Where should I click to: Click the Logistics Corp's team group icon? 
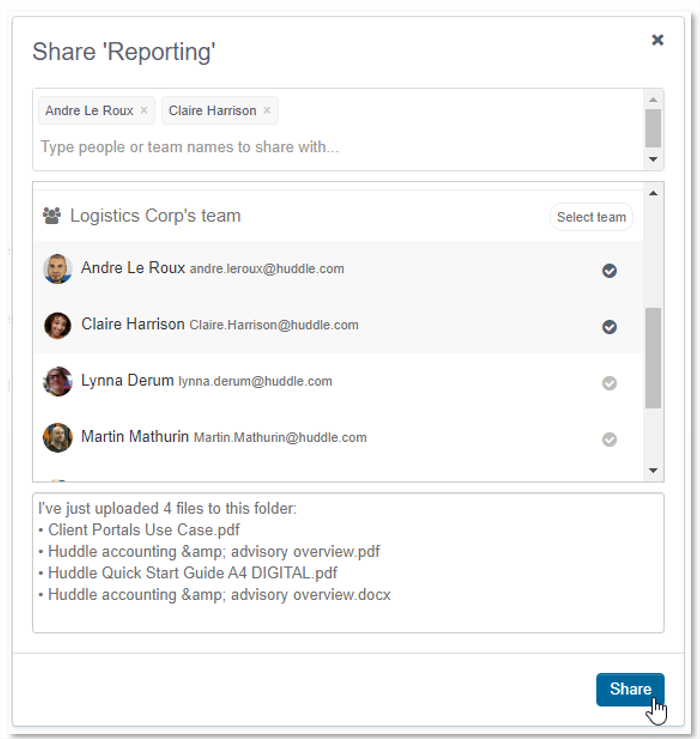[52, 216]
